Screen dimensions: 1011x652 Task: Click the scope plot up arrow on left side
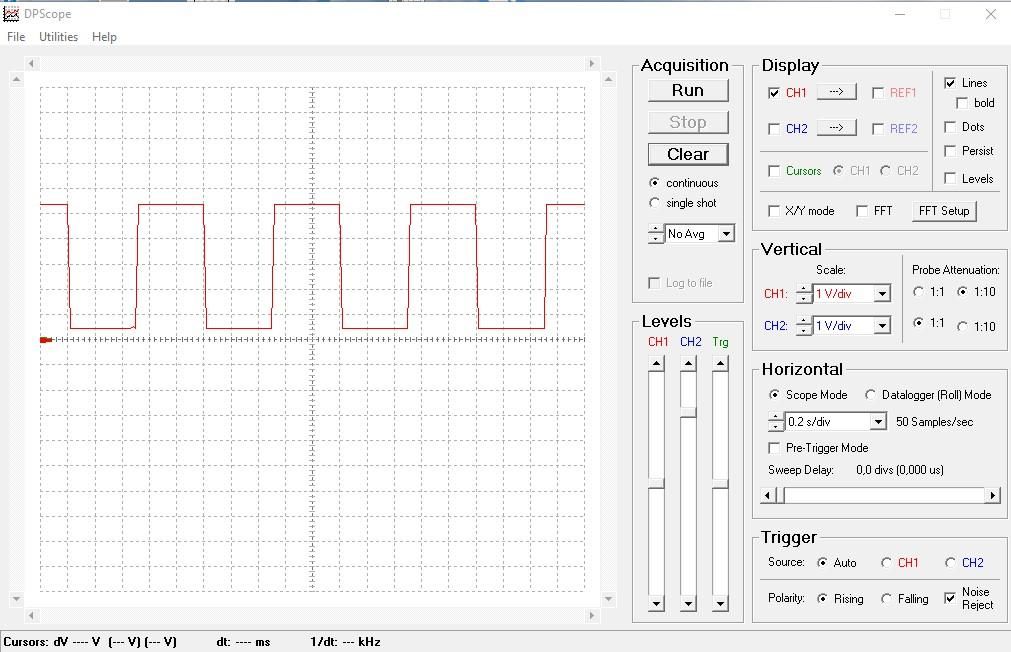click(x=16, y=79)
